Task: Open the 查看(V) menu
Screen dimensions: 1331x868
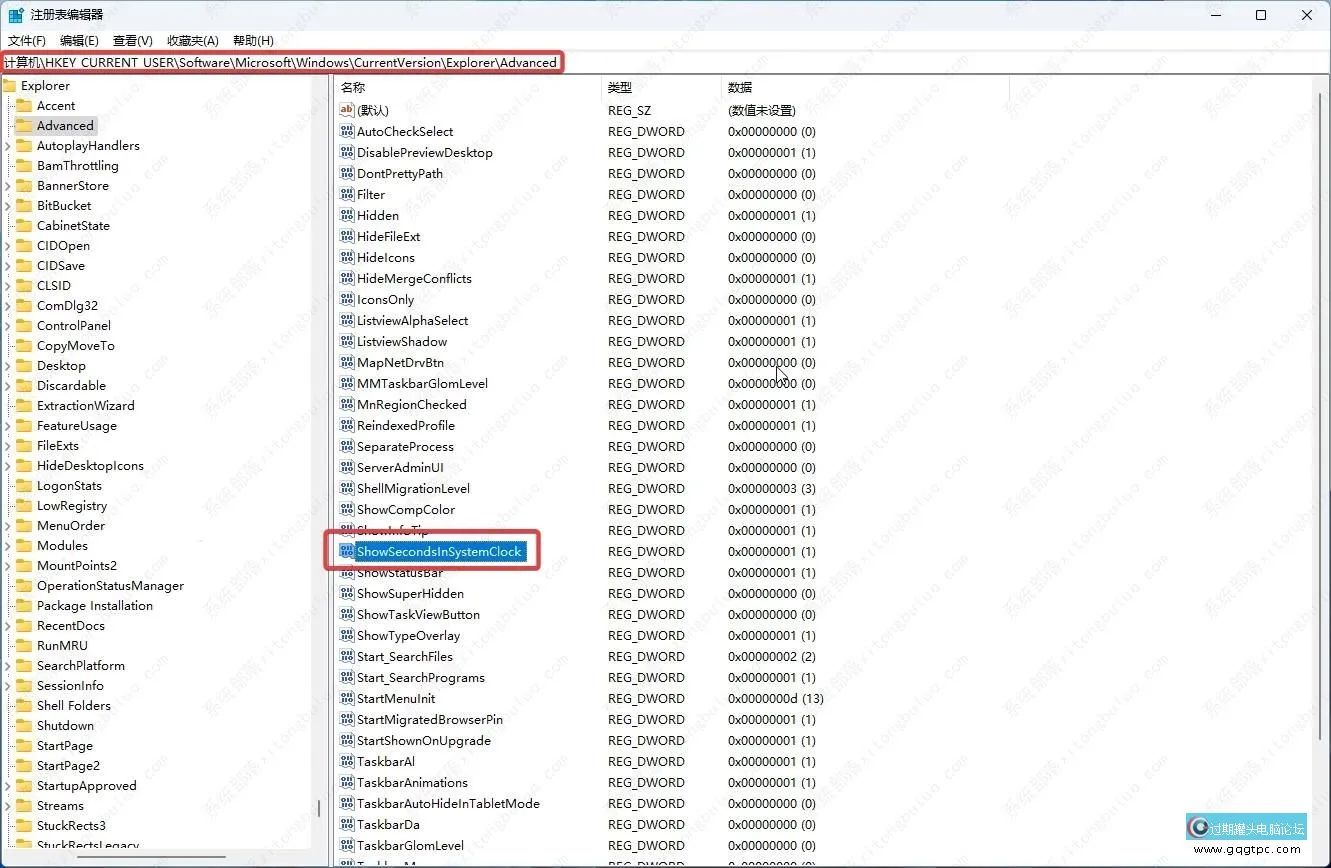Action: [x=133, y=40]
